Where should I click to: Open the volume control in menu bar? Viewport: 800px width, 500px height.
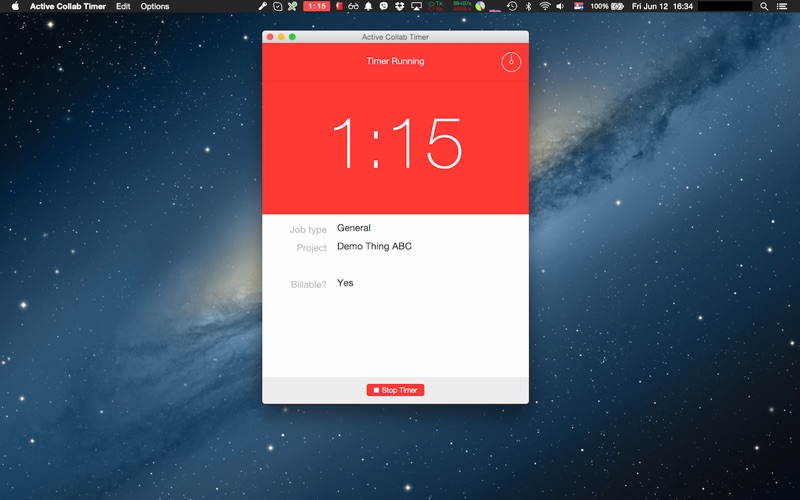pos(560,6)
